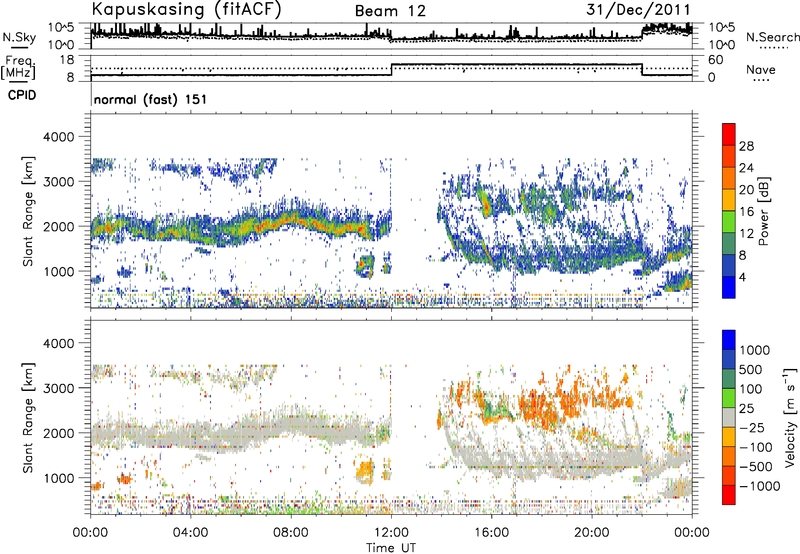
Task: Click the 'N.Sky' legend label
Action: pyautogui.click(x=19, y=37)
